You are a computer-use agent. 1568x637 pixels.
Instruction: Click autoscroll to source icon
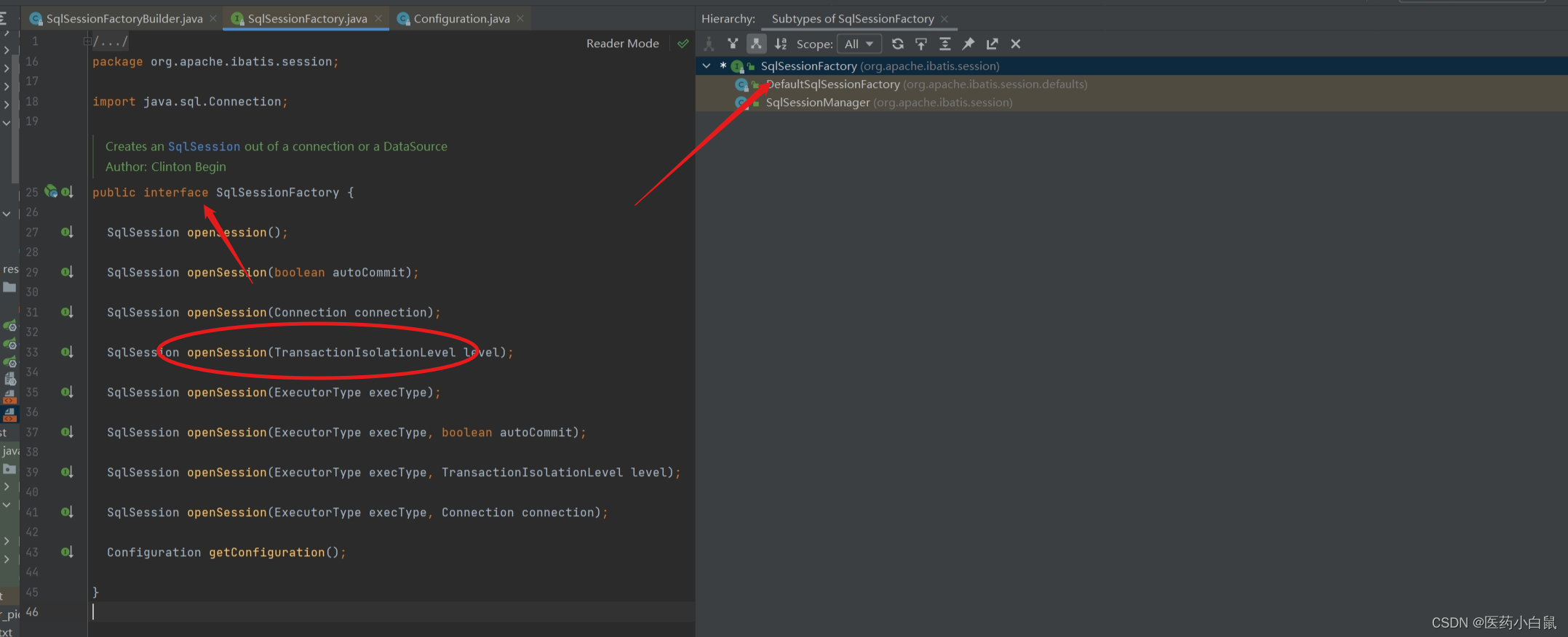tap(921, 44)
